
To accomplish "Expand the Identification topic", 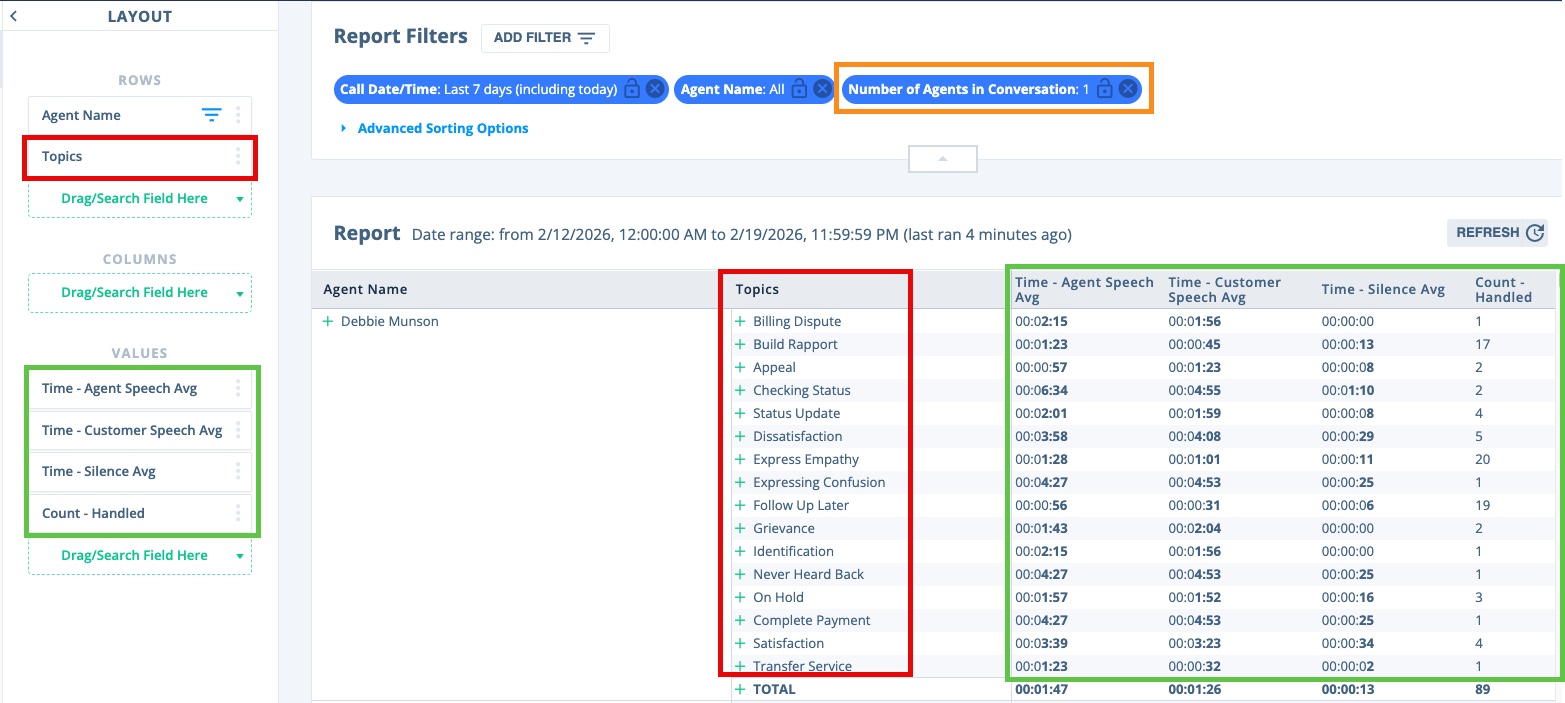I will [741, 552].
